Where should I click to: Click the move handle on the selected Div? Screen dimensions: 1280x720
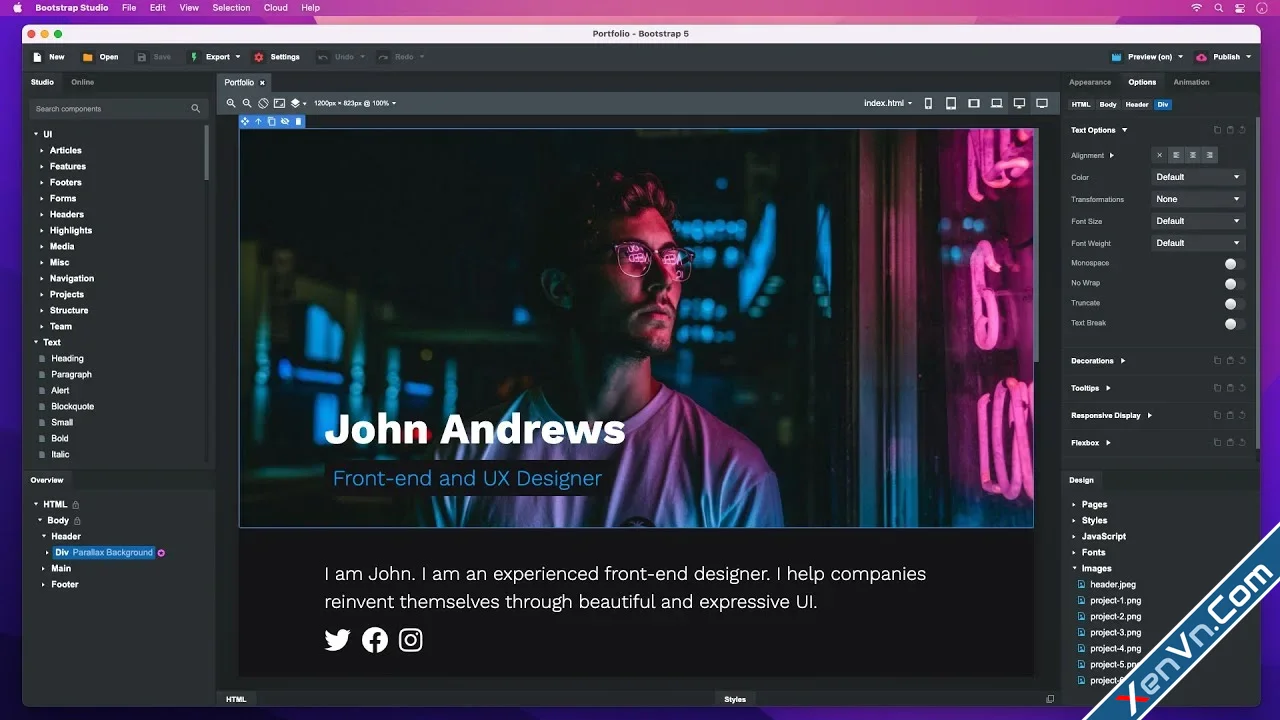(245, 121)
